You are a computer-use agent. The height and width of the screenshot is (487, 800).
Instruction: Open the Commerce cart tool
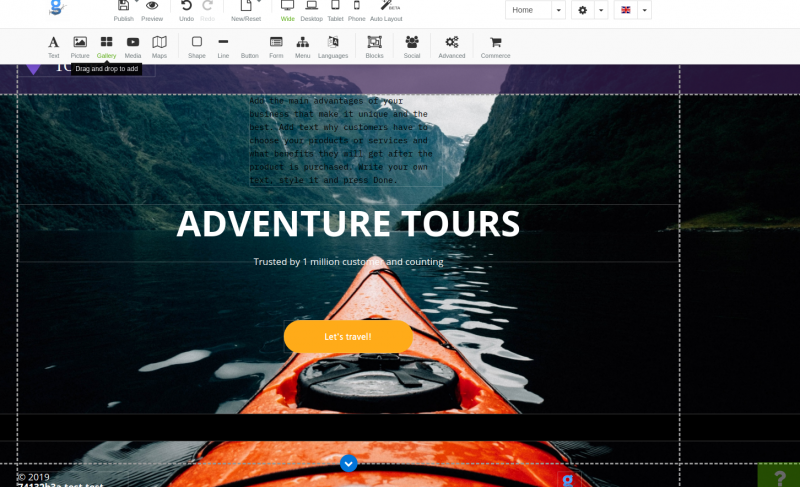pyautogui.click(x=495, y=47)
